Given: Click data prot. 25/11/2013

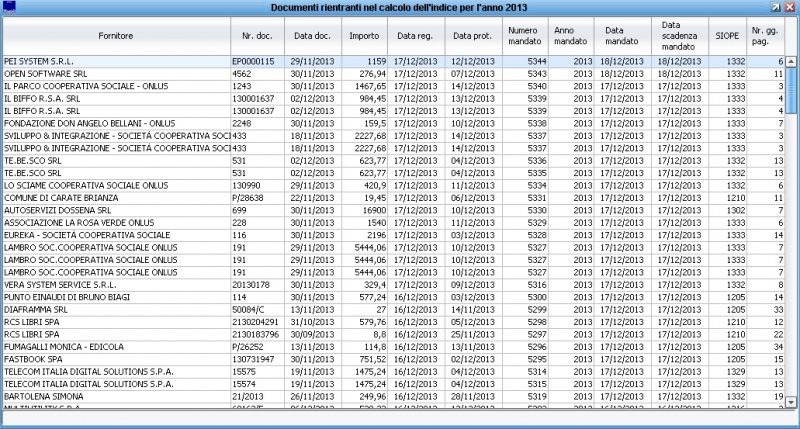Looking at the screenshot, I should coord(472,335).
